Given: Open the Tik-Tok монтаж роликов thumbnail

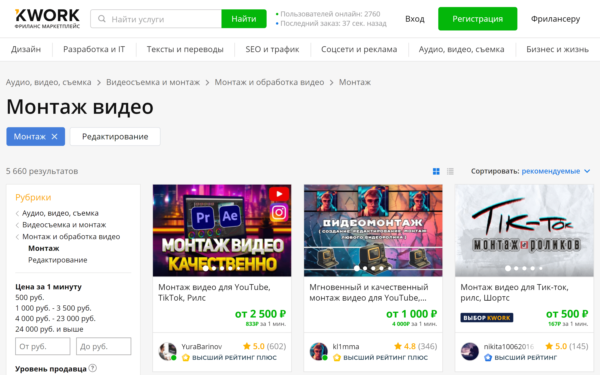Looking at the screenshot, I should point(524,231).
